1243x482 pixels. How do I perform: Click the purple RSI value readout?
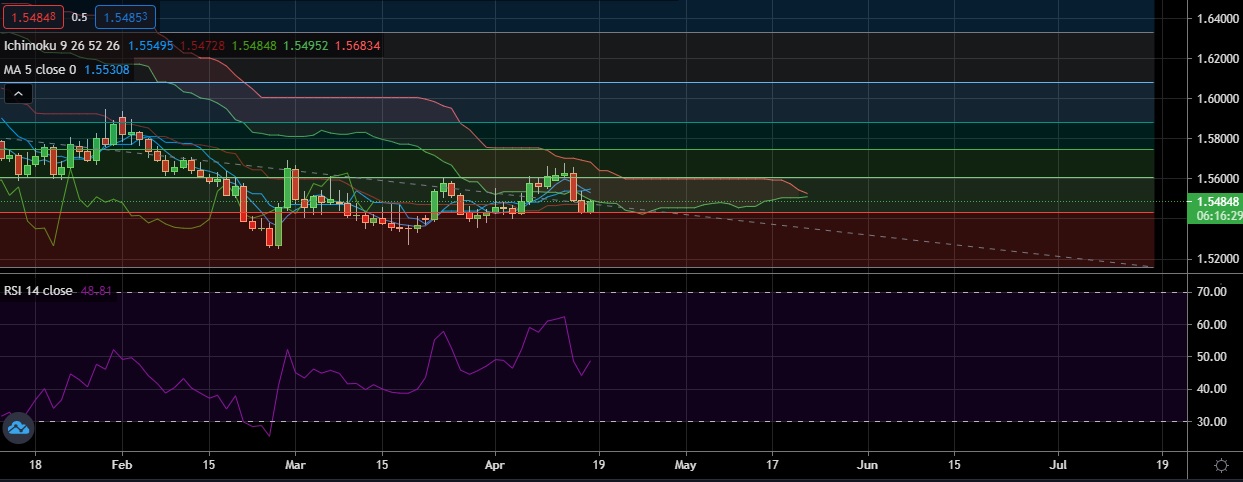[x=95, y=291]
